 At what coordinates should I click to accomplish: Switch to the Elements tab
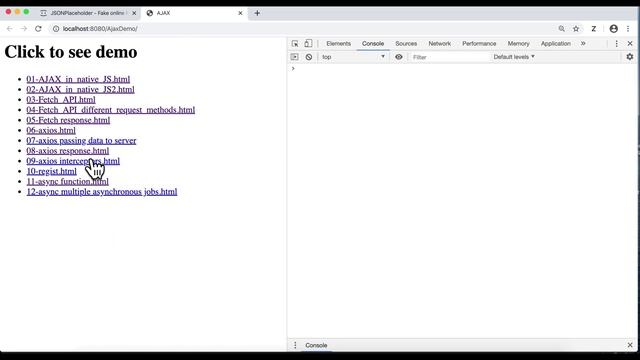338,43
